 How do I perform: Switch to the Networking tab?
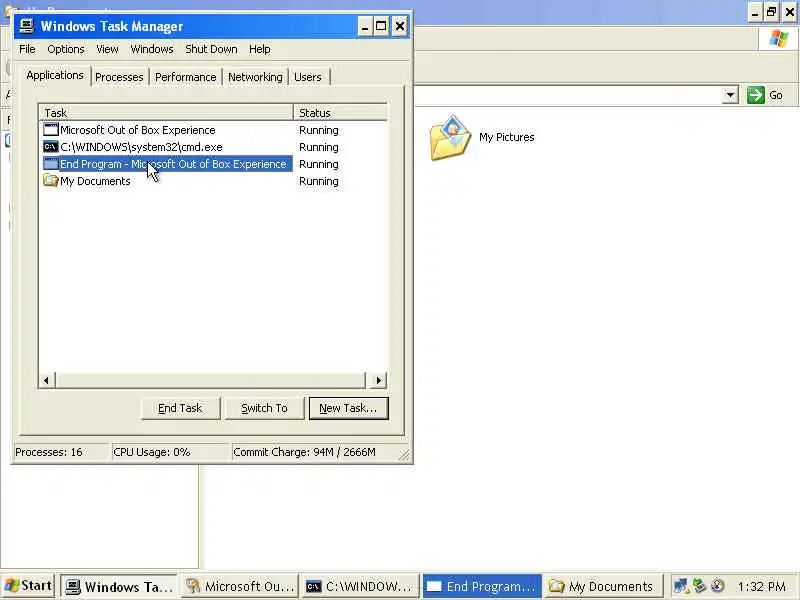click(x=255, y=77)
